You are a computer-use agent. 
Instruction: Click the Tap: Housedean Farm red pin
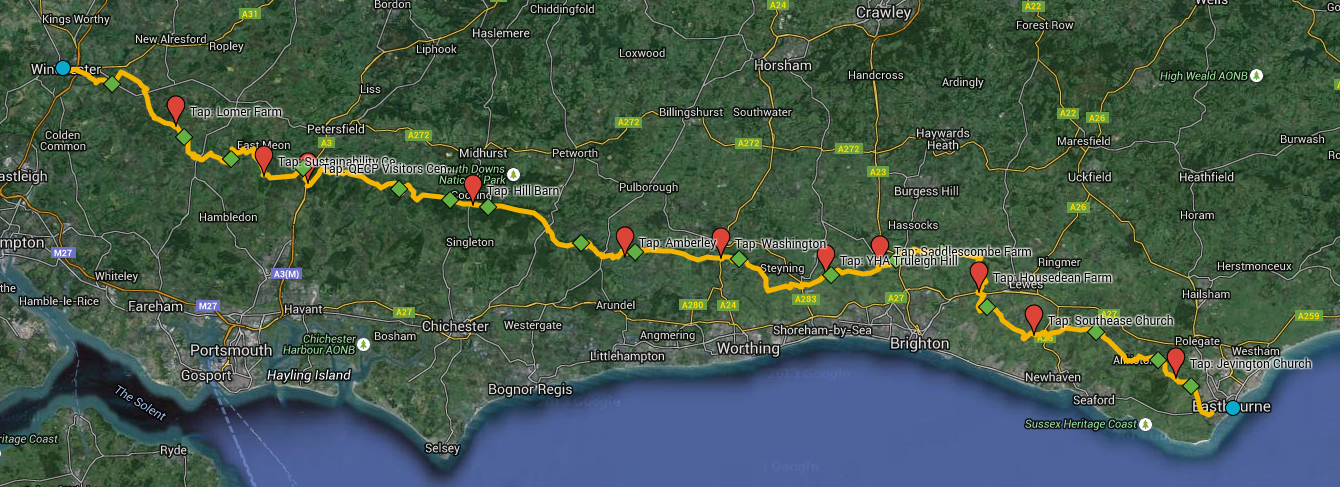click(978, 274)
